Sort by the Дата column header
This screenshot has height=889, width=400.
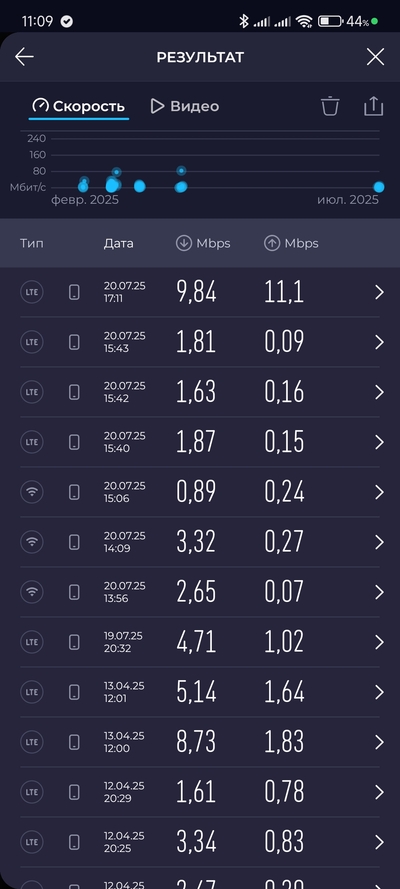click(x=118, y=243)
